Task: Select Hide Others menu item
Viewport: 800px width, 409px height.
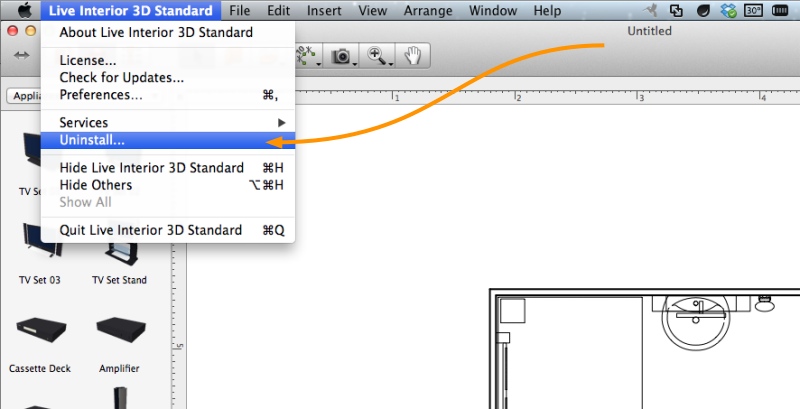Action: click(x=168, y=185)
